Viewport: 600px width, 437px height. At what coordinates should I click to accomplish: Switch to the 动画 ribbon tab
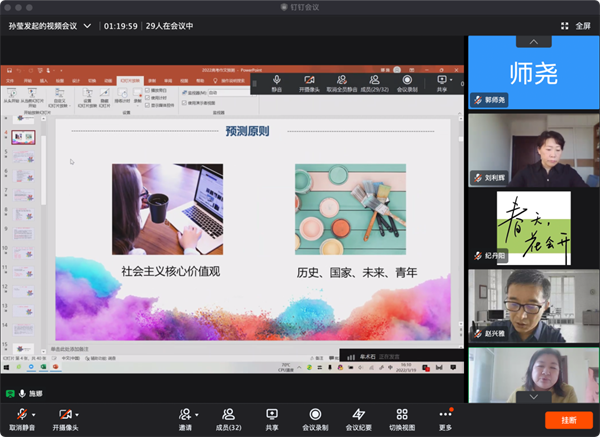[x=108, y=81]
